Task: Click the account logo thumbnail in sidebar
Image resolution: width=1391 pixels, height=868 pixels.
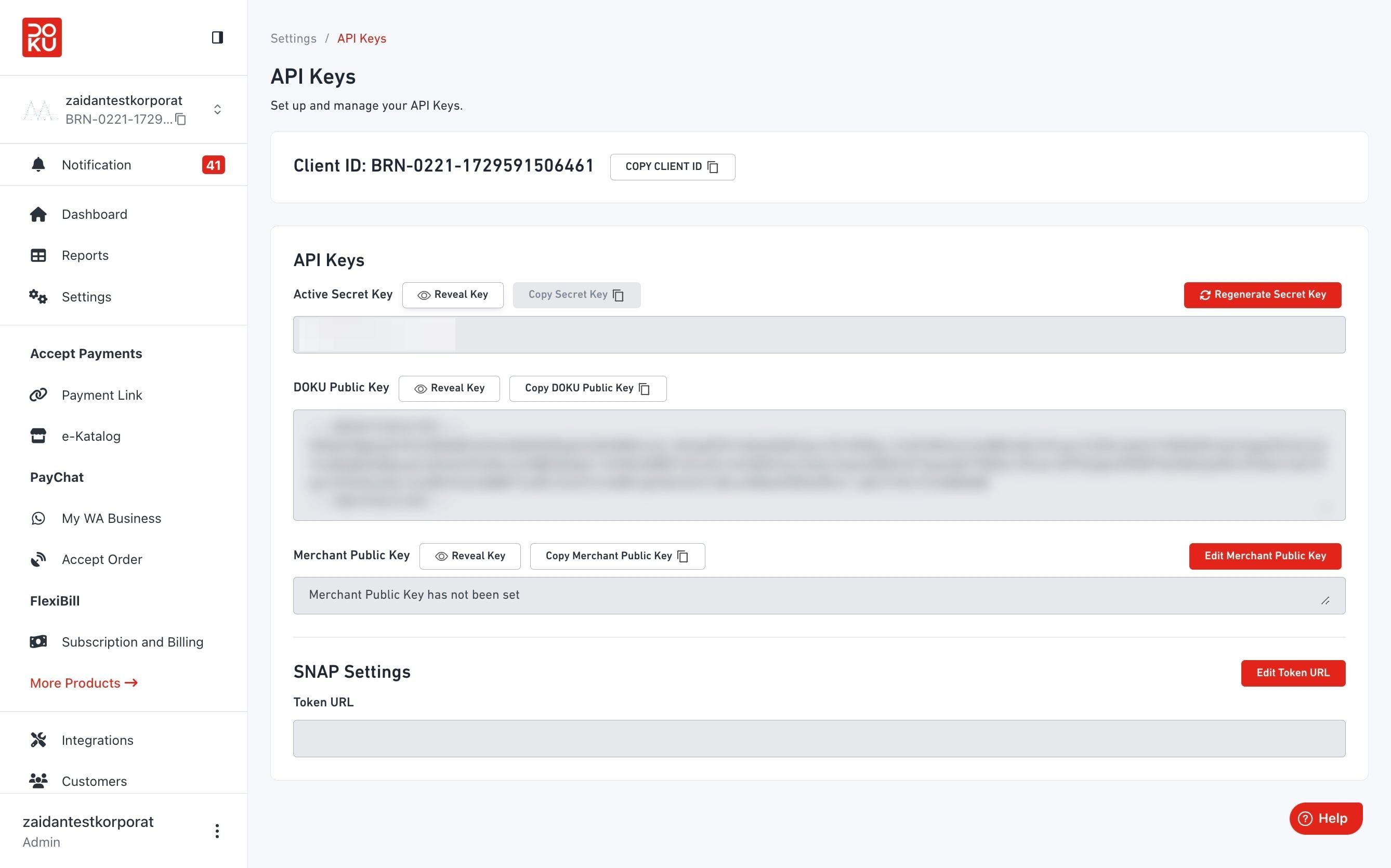Action: [x=40, y=110]
